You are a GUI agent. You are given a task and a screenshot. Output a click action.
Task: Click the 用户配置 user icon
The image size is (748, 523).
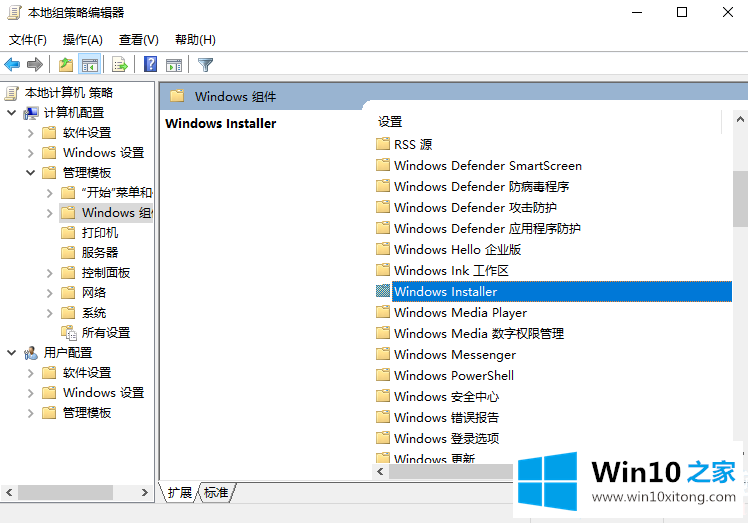(31, 353)
